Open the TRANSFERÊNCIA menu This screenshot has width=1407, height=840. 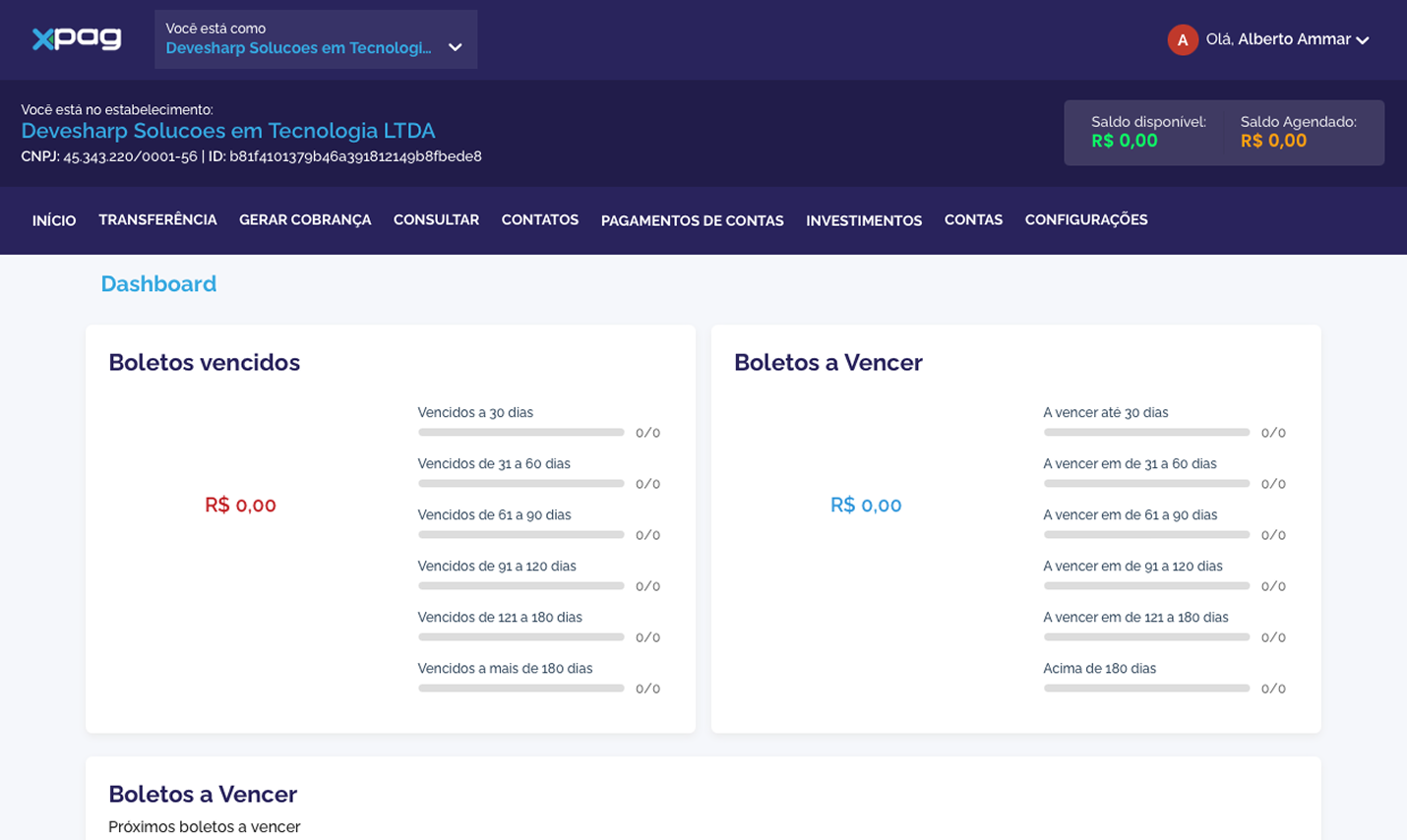pyautogui.click(x=157, y=219)
